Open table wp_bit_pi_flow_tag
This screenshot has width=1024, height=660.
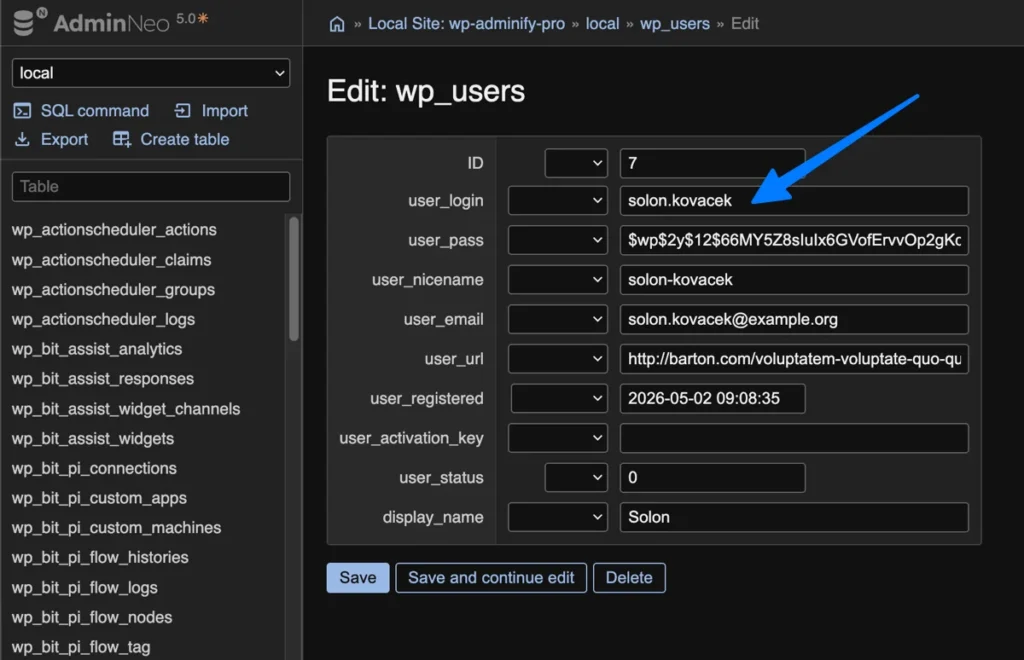(81, 648)
